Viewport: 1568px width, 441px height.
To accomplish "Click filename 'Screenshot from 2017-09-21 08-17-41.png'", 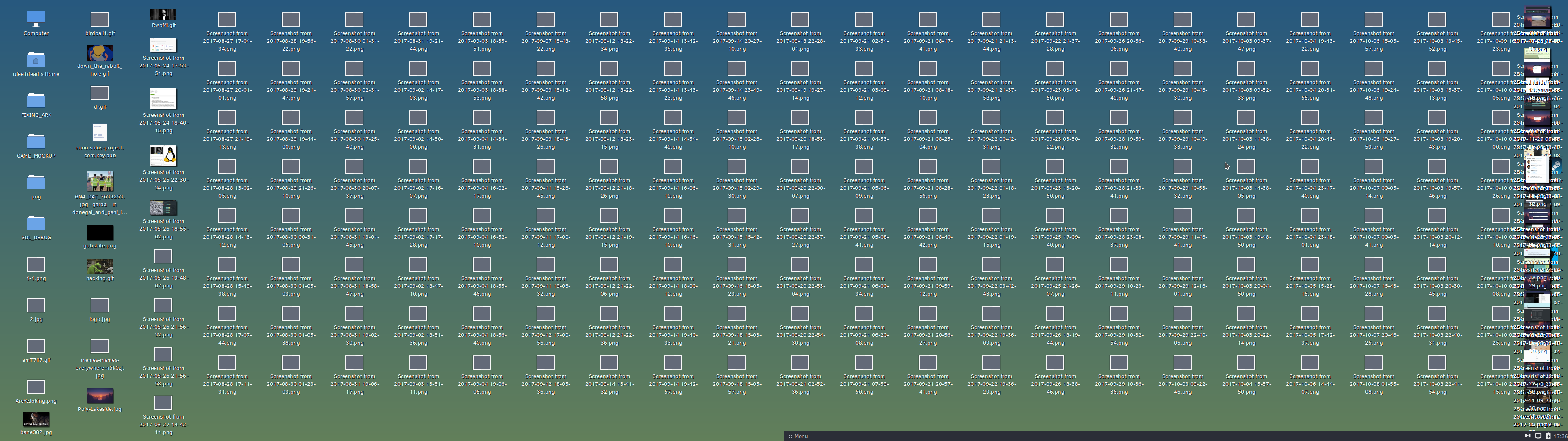I will click(928, 41).
